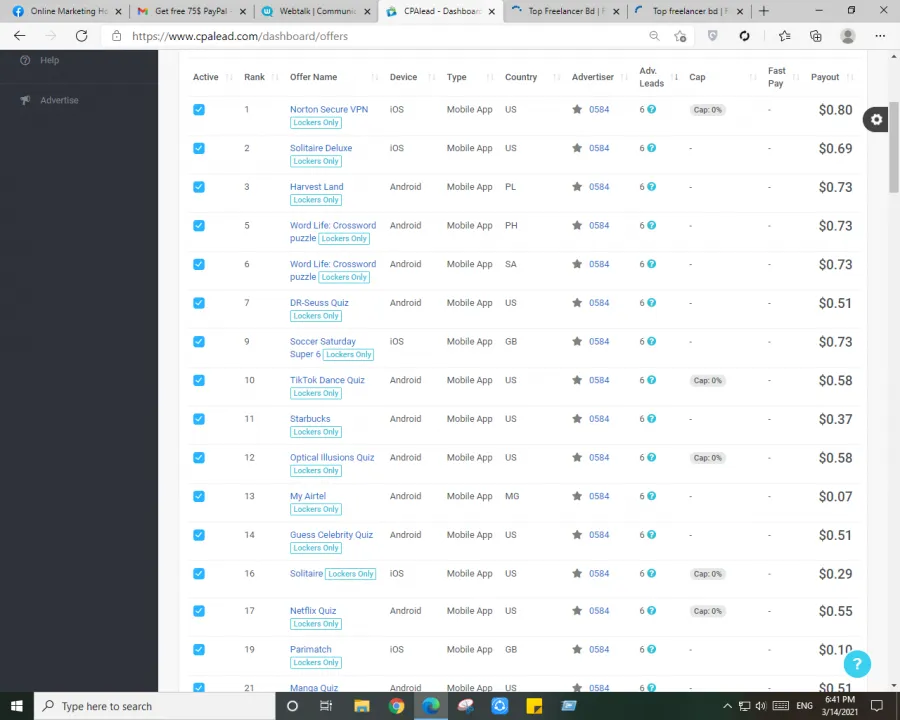
Task: Click the Task View taskbar icon
Action: (326, 706)
